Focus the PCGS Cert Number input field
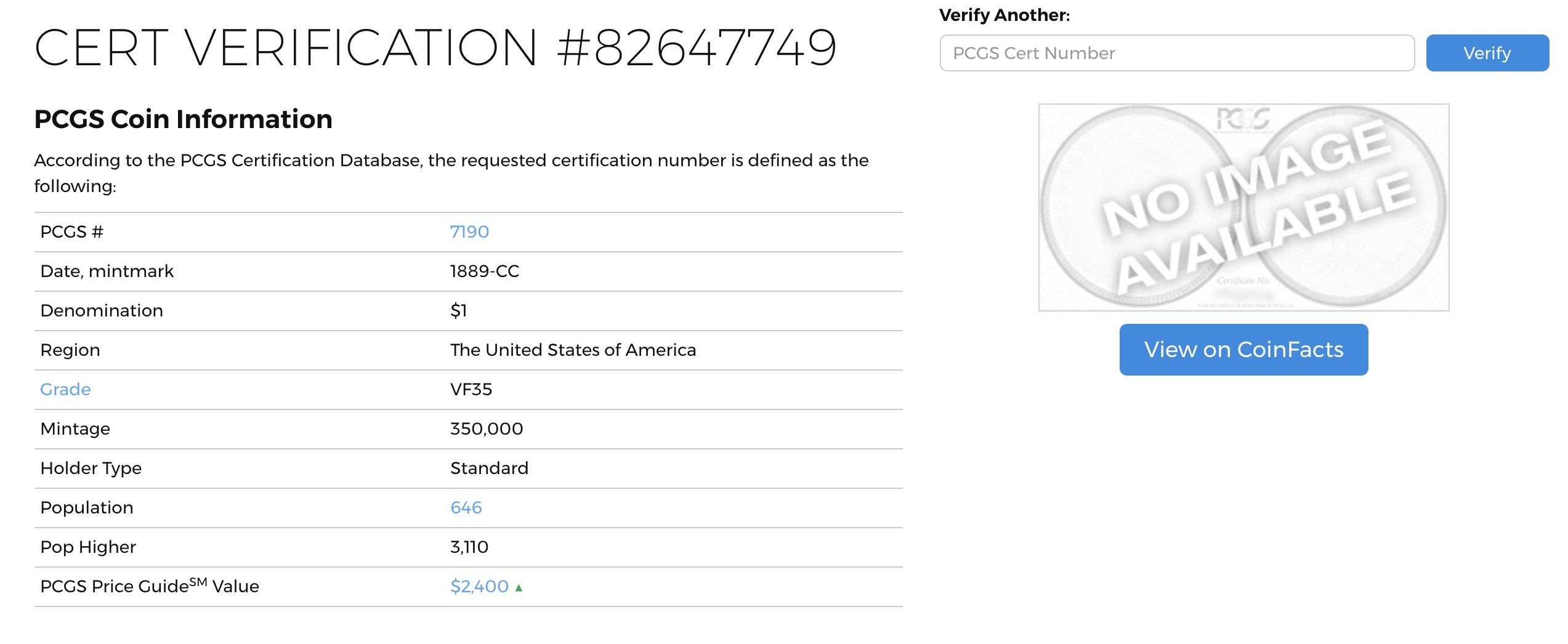This screenshot has height=644, width=1568. tap(1177, 53)
